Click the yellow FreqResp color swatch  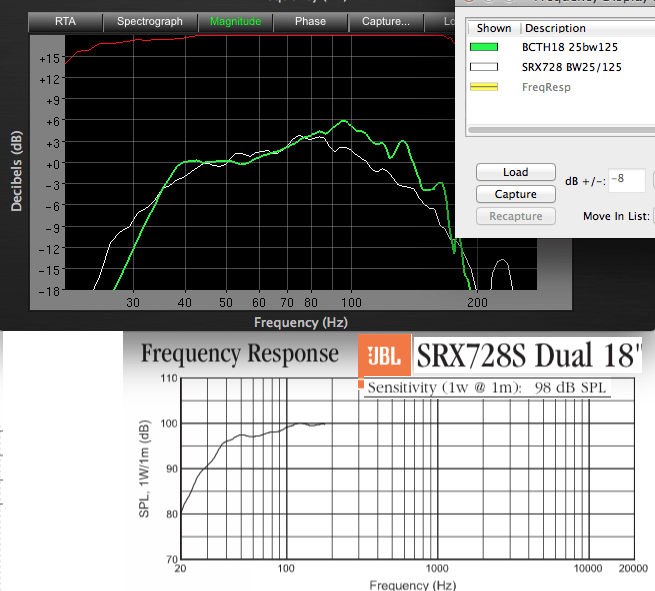(x=484, y=87)
